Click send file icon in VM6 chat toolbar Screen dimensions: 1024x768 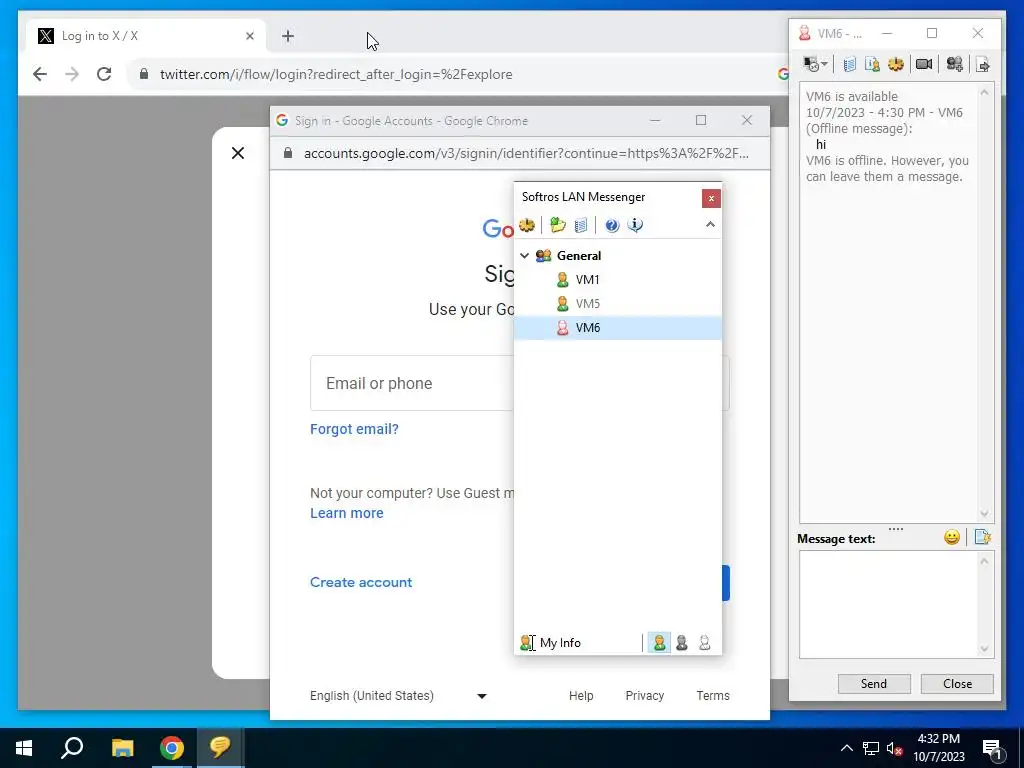coord(982,64)
